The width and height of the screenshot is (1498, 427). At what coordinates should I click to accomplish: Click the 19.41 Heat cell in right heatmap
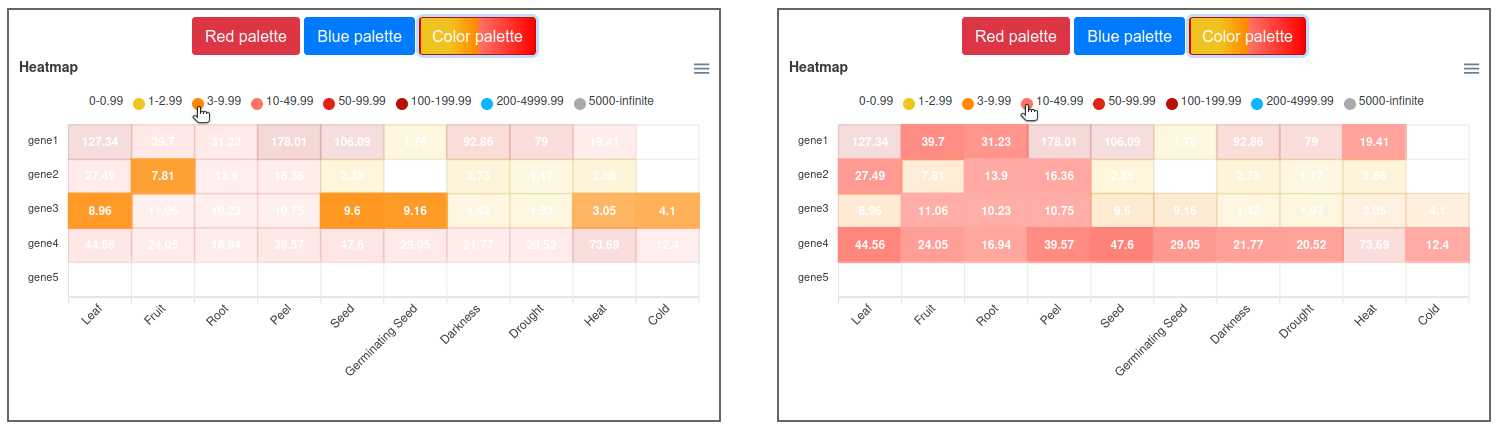pyautogui.click(x=1374, y=142)
